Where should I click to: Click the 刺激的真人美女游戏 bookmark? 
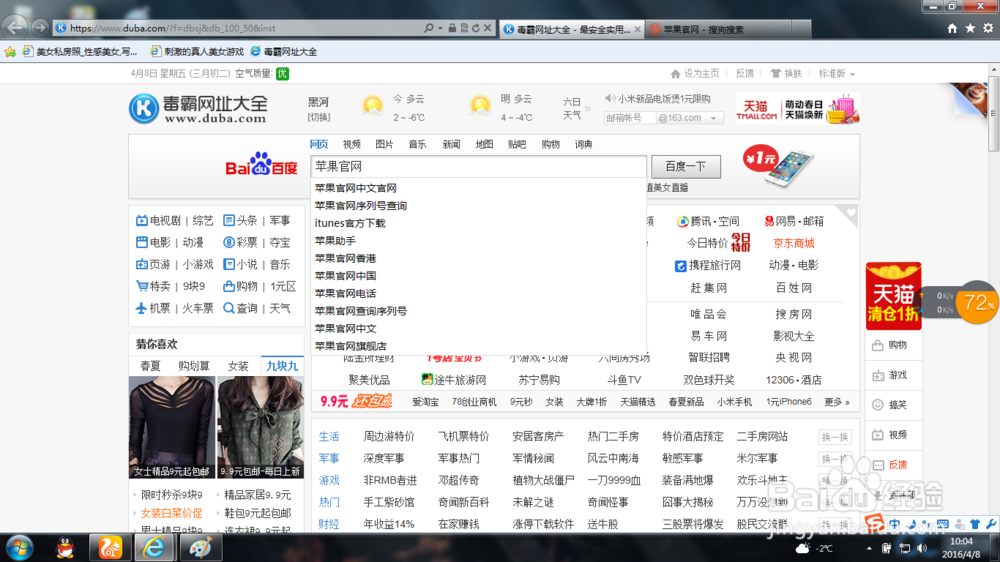[197, 52]
